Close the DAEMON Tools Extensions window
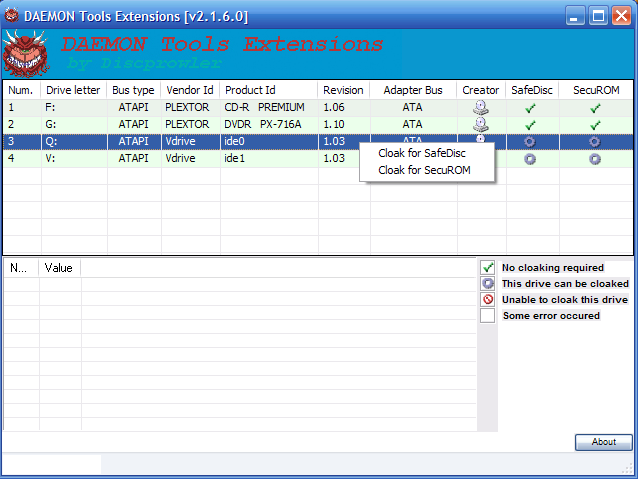Viewport: 638px width, 479px height. click(x=621, y=16)
